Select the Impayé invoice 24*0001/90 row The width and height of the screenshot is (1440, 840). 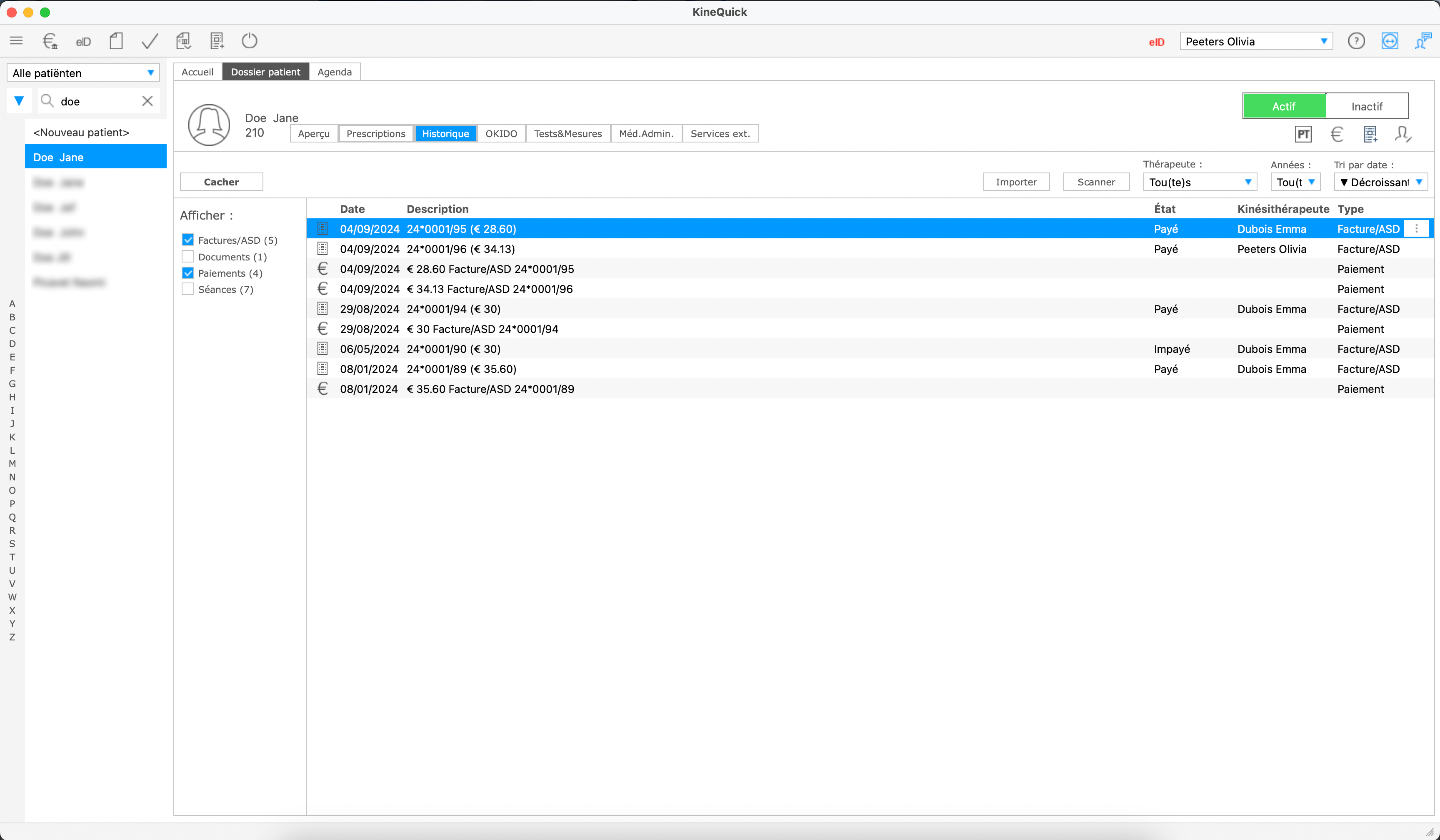[x=870, y=349]
